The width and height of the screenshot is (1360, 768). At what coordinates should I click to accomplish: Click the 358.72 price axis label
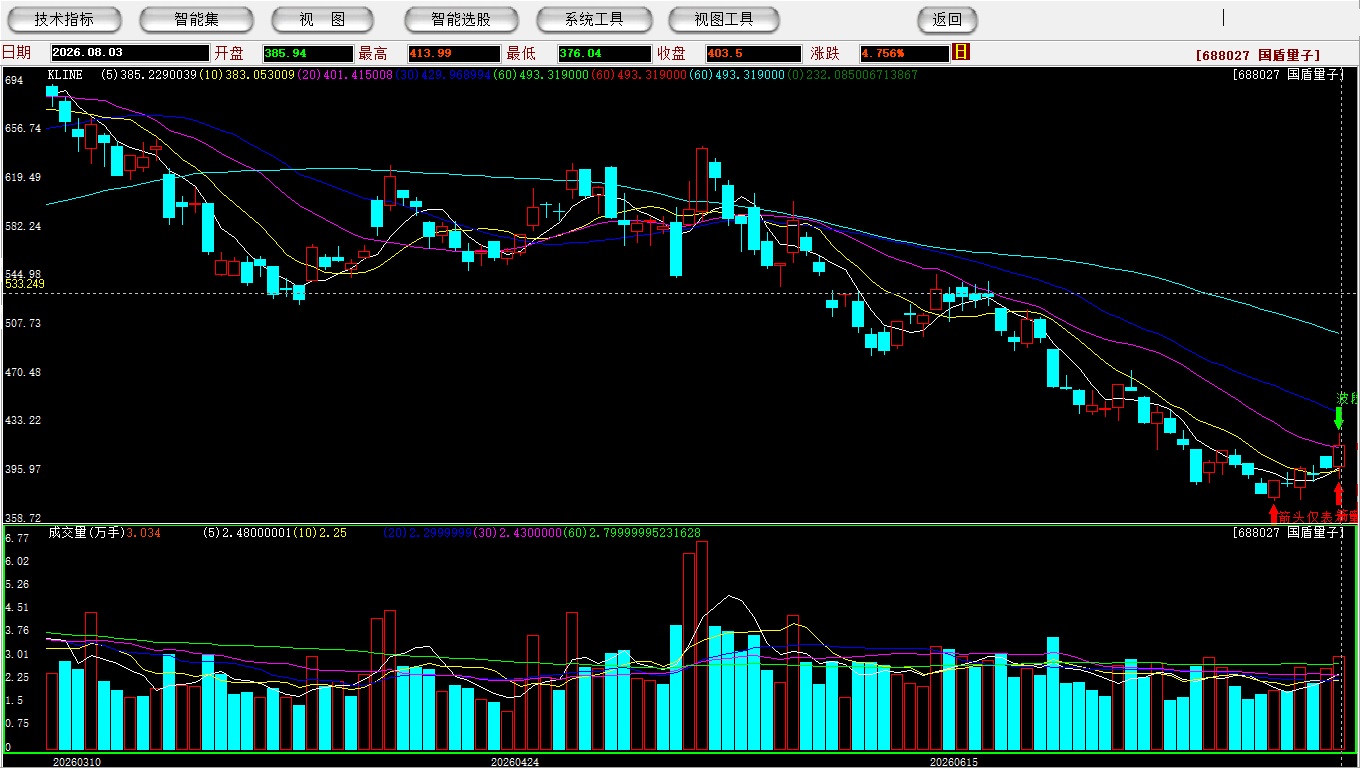click(x=22, y=518)
